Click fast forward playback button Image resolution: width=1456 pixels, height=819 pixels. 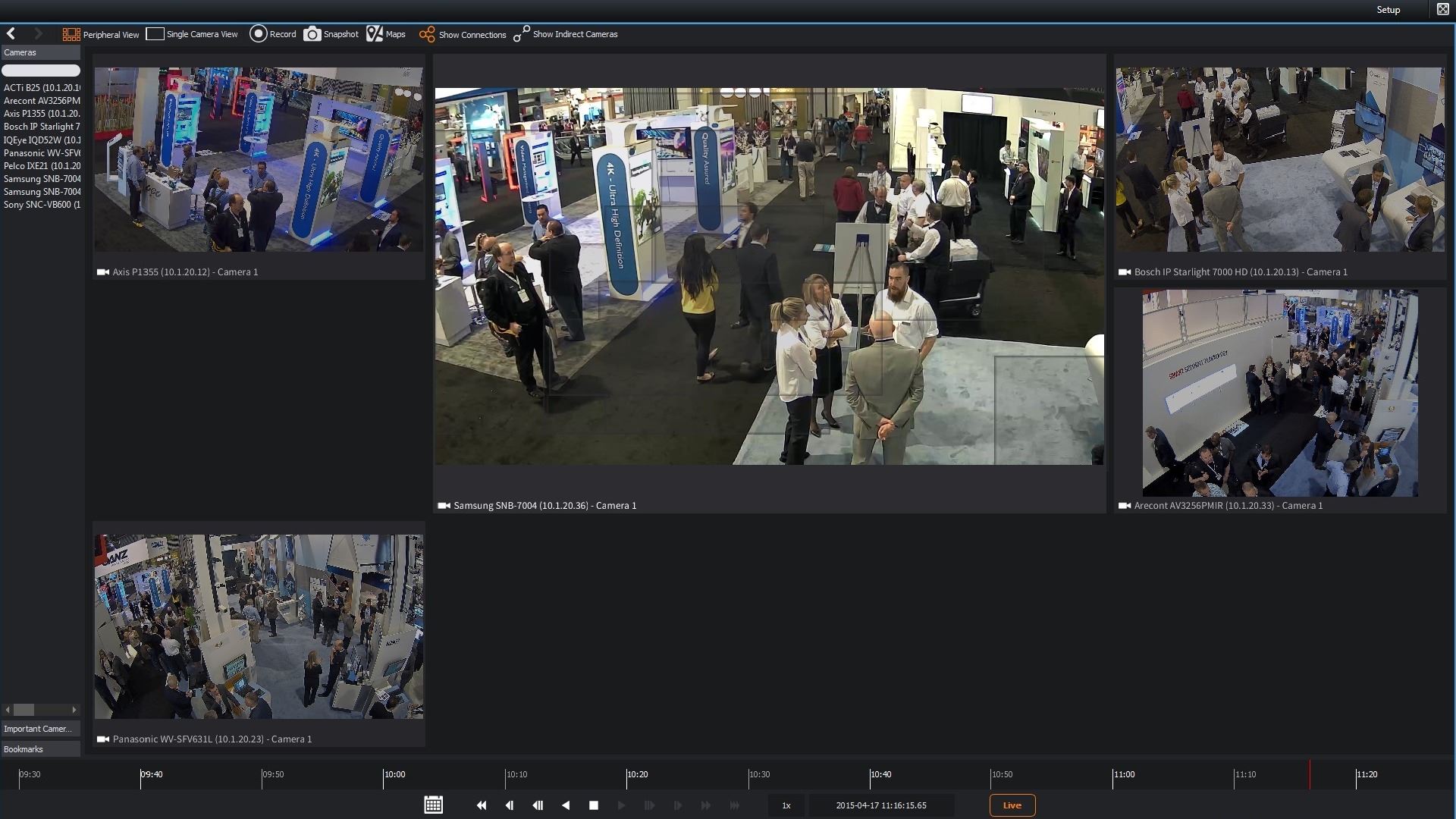(706, 805)
